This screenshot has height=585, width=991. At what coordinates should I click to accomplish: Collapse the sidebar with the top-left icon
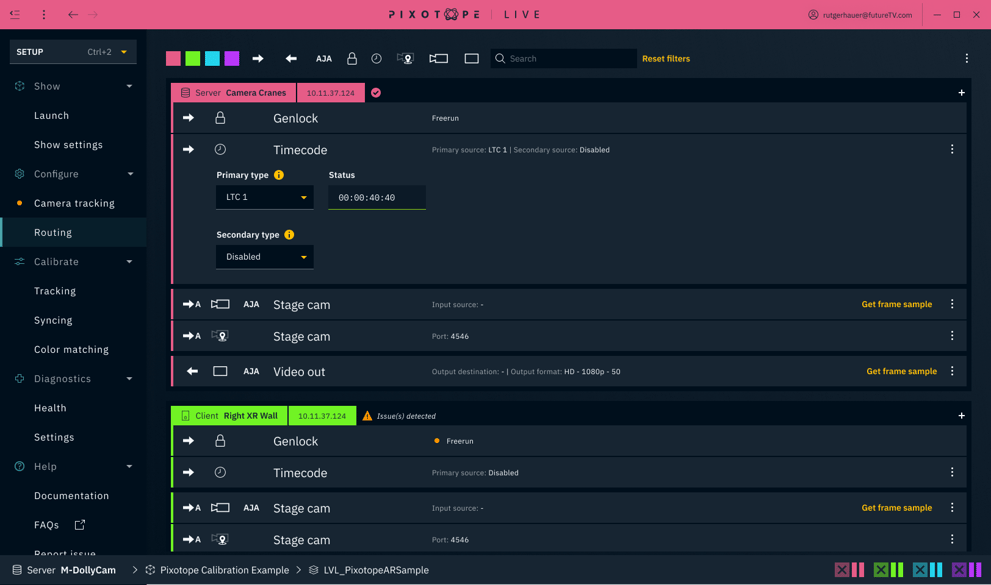[x=15, y=14]
